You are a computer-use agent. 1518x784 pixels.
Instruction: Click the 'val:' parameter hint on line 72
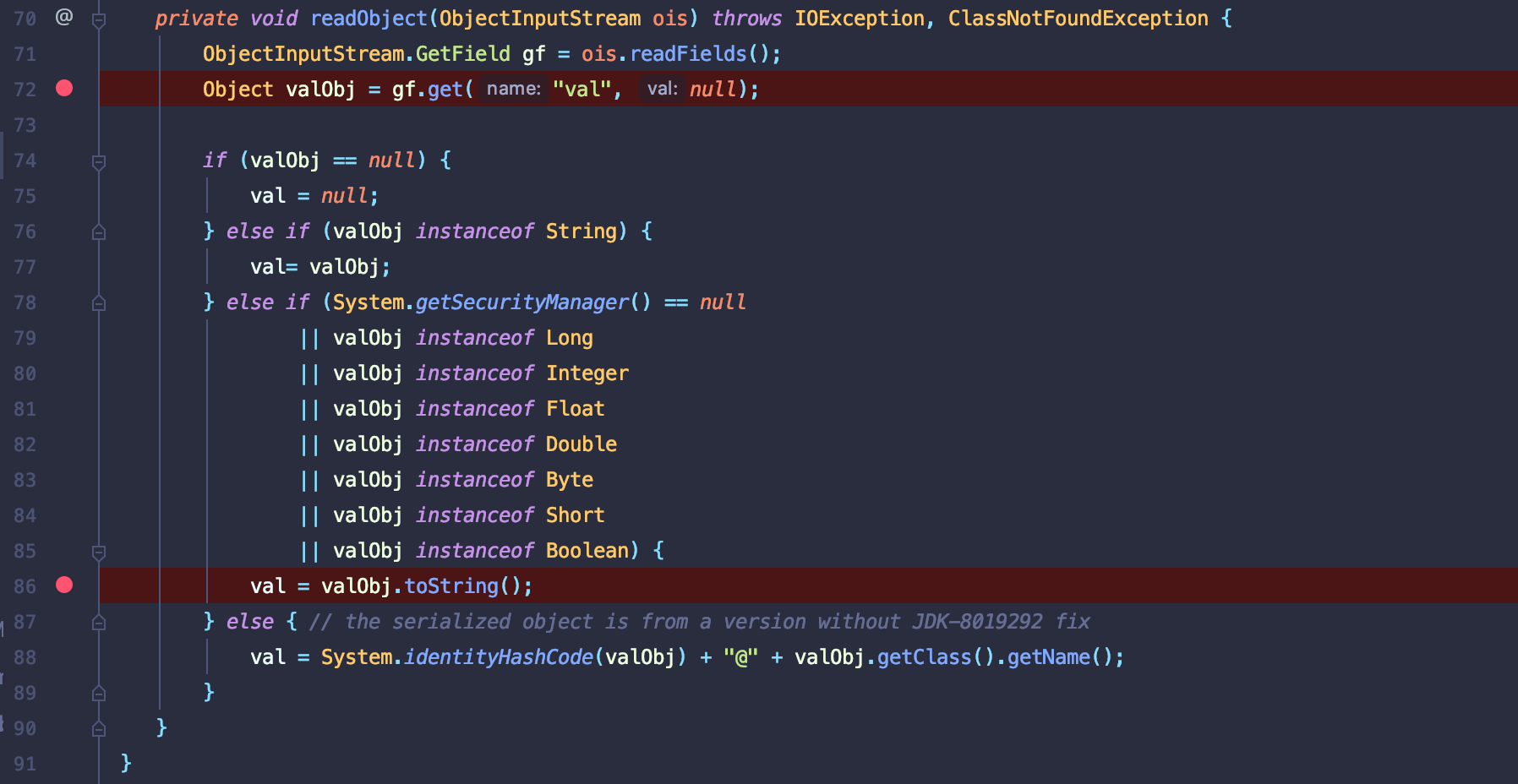click(x=662, y=90)
